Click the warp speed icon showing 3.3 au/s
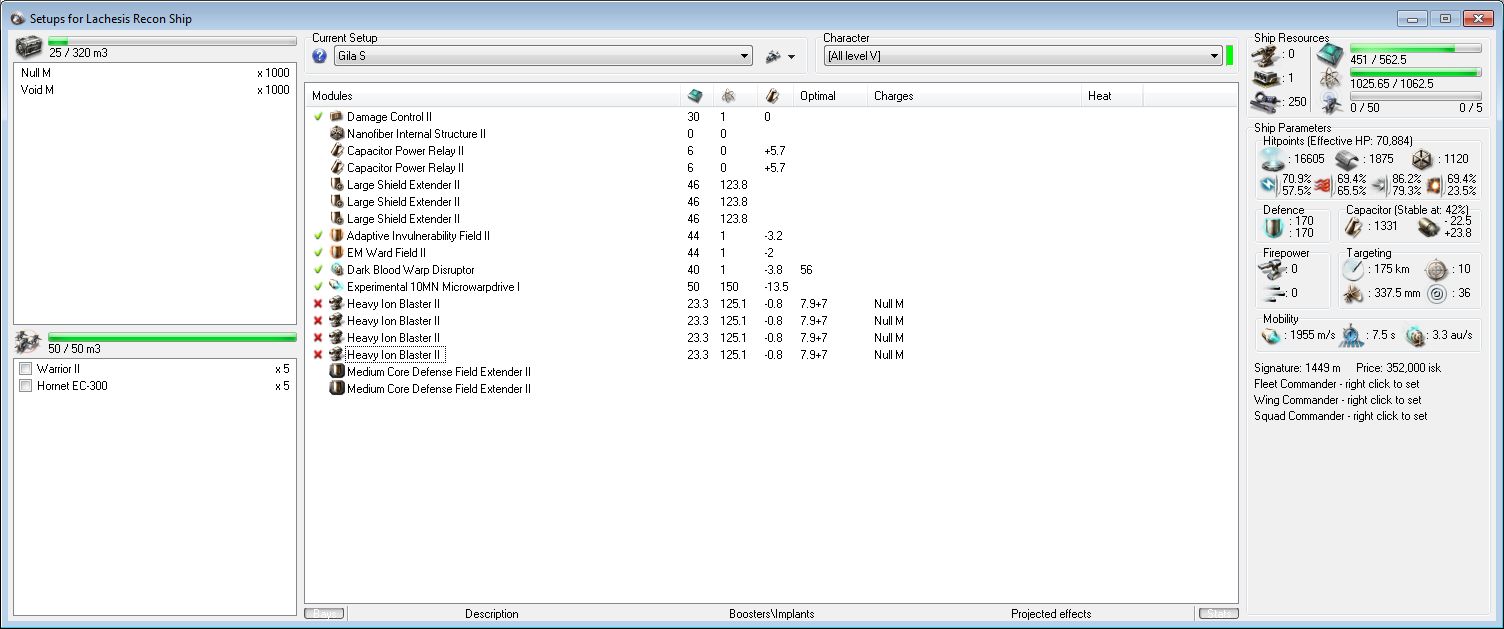1504x629 pixels. (x=1416, y=336)
